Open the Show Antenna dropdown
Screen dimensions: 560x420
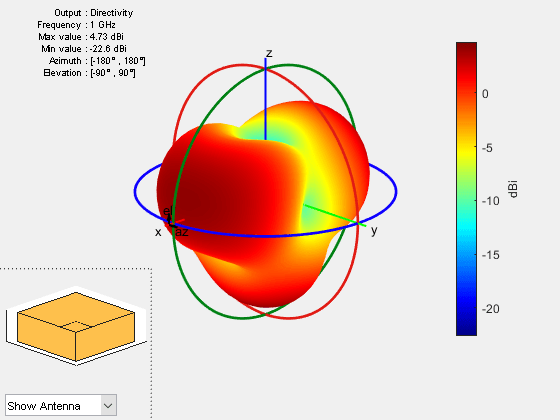click(x=61, y=405)
